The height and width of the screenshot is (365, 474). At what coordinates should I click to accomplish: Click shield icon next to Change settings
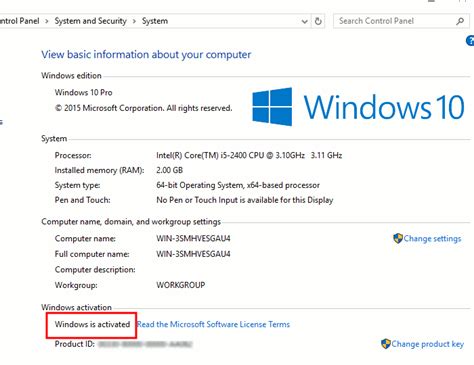click(x=398, y=238)
